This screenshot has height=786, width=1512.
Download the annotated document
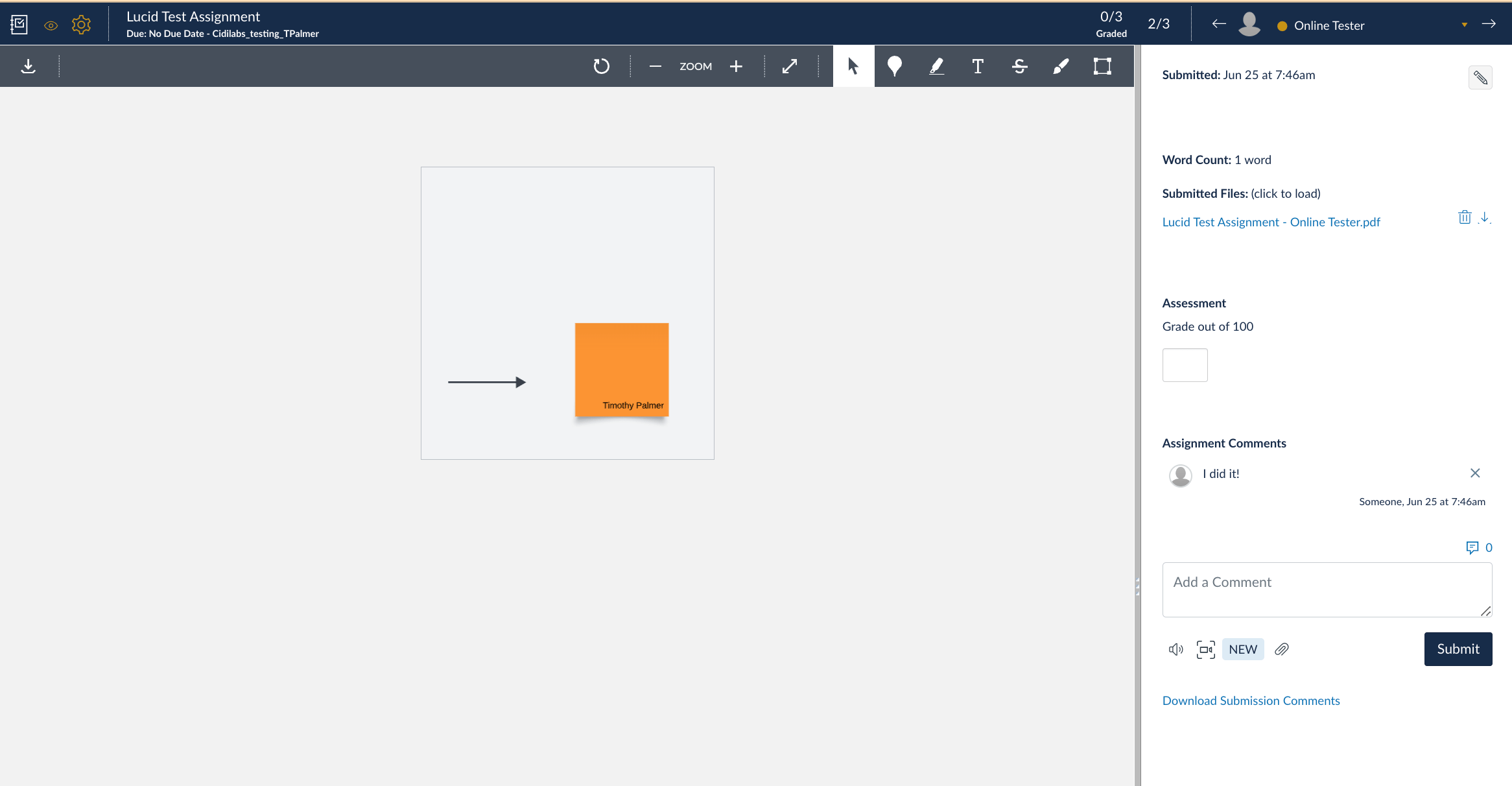28,66
